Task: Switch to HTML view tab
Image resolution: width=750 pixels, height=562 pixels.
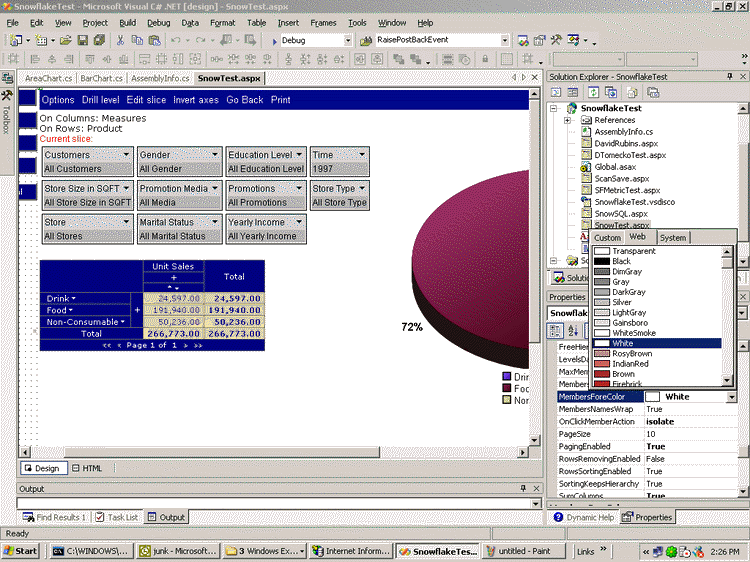Action: click(x=87, y=468)
